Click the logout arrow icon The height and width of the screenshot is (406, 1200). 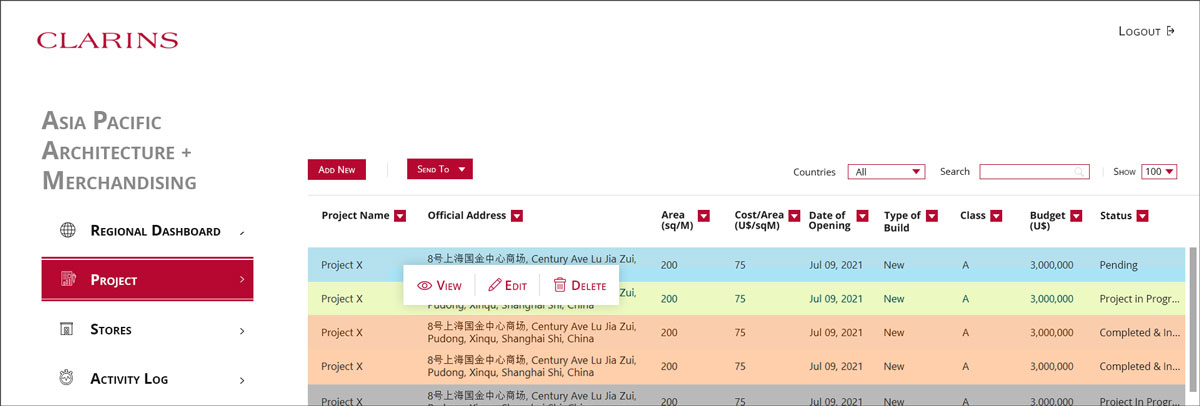point(1170,31)
